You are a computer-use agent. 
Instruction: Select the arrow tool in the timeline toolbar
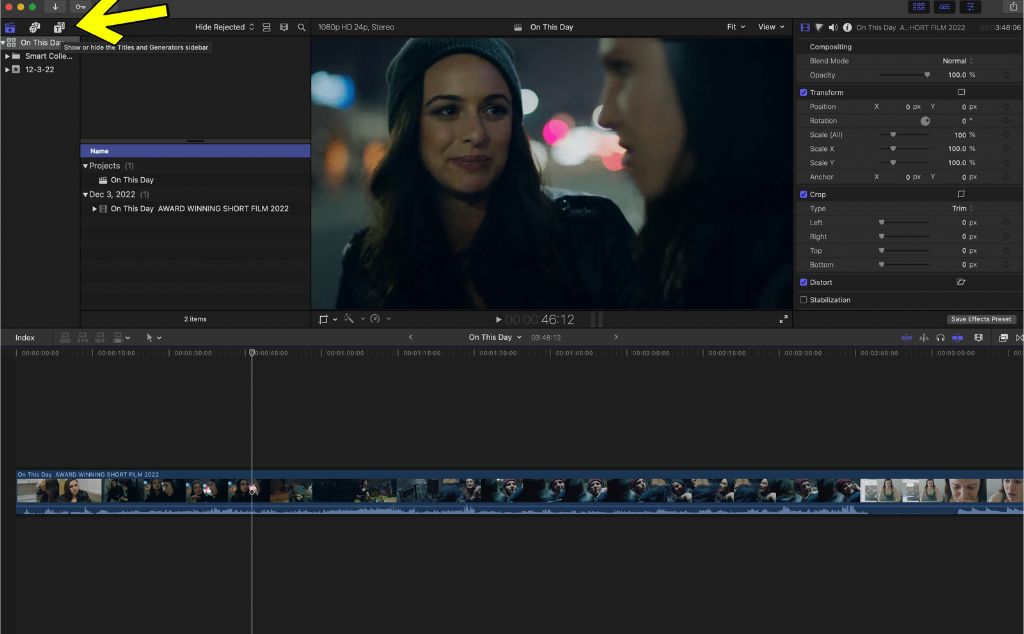151,337
